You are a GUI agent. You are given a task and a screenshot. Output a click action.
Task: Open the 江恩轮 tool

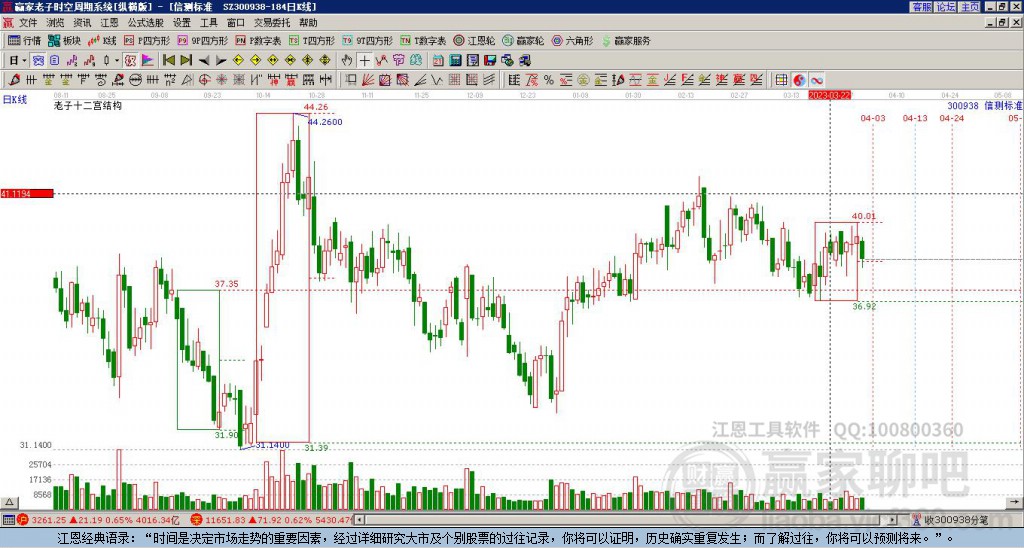click(x=474, y=40)
